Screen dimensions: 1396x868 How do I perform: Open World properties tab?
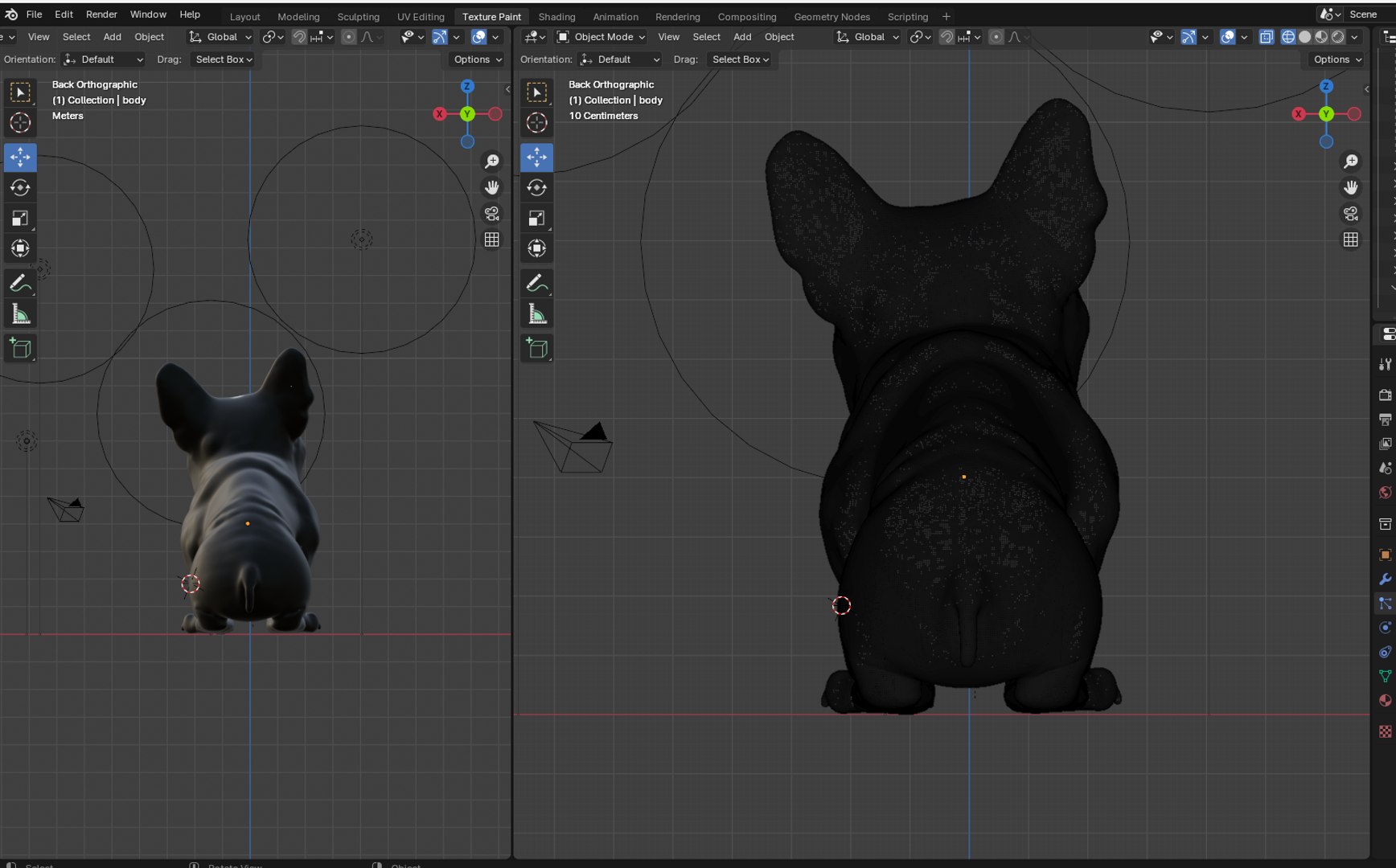point(1385,493)
